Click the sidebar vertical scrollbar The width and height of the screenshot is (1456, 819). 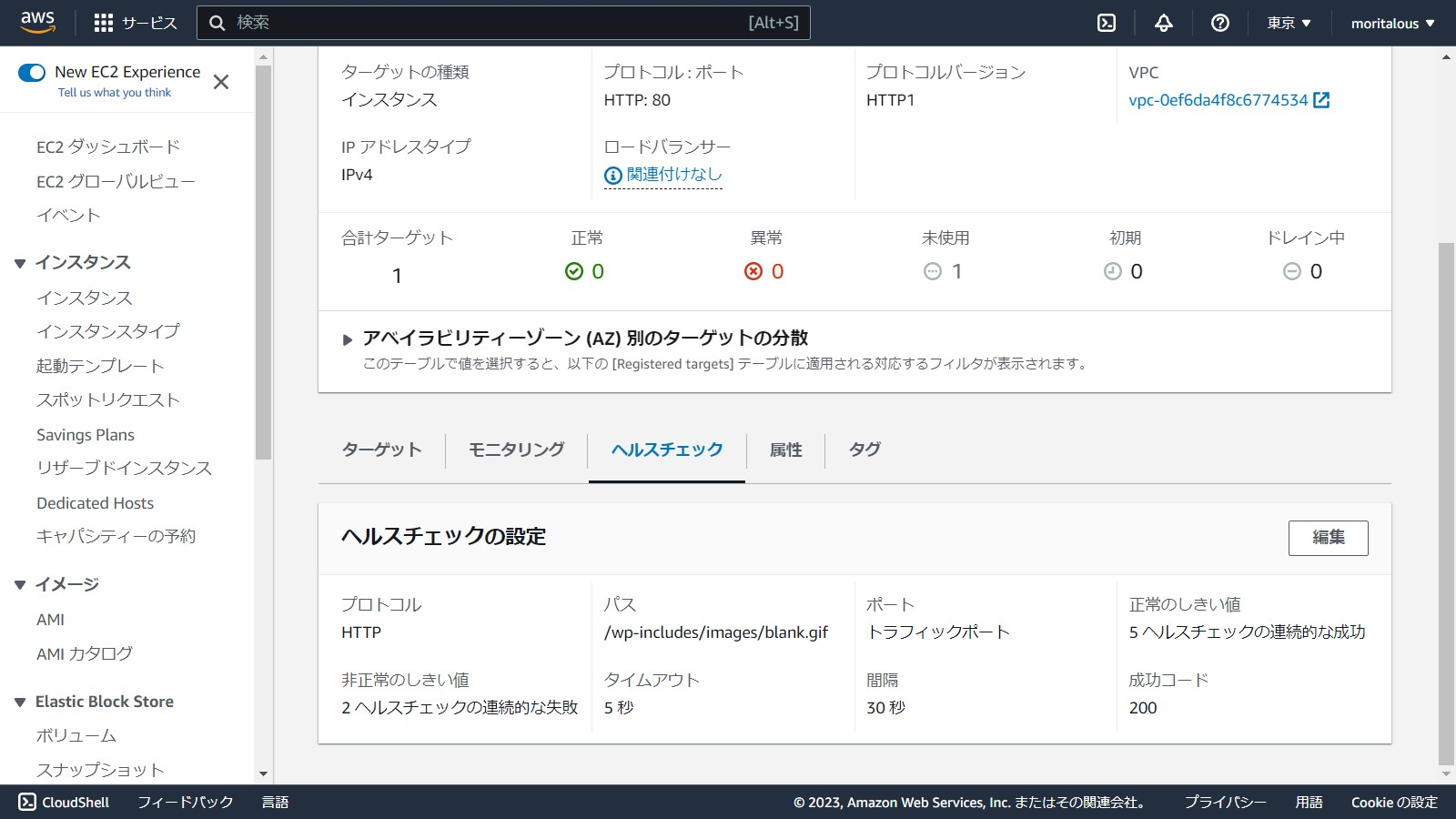[263, 264]
